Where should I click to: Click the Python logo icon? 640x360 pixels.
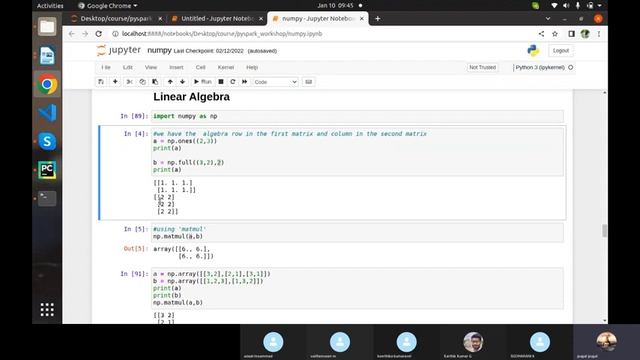tap(533, 50)
